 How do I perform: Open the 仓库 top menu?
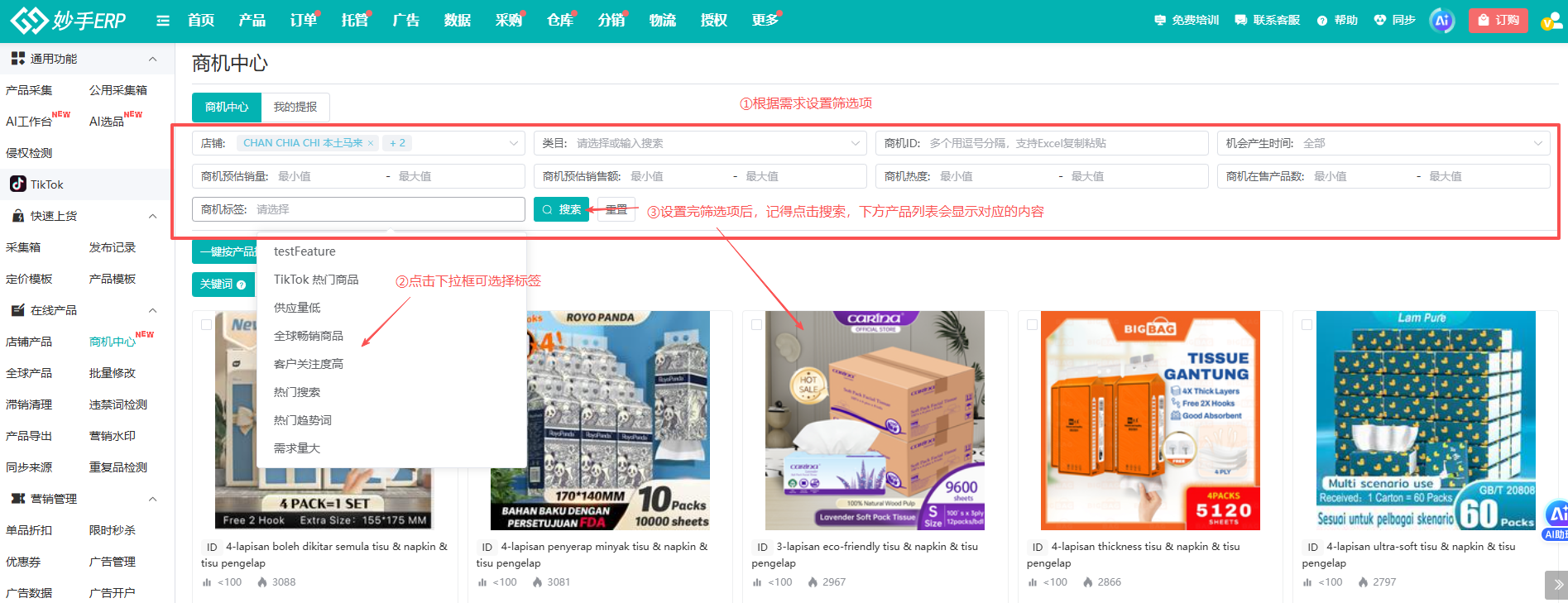click(x=560, y=20)
